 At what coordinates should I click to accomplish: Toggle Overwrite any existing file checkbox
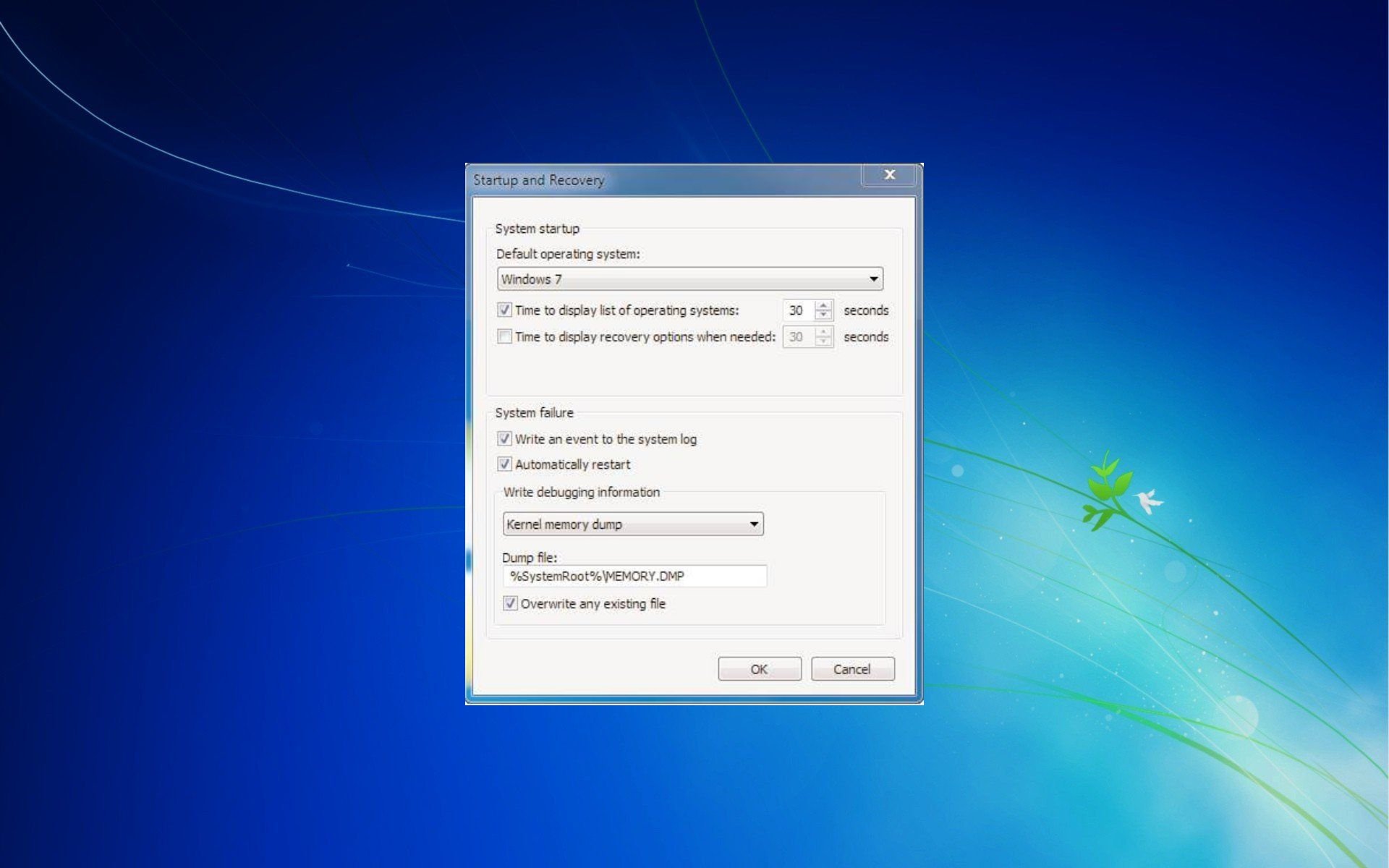click(x=510, y=603)
